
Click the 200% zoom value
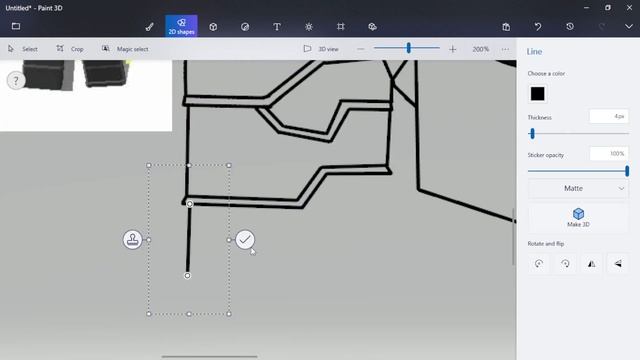point(480,49)
